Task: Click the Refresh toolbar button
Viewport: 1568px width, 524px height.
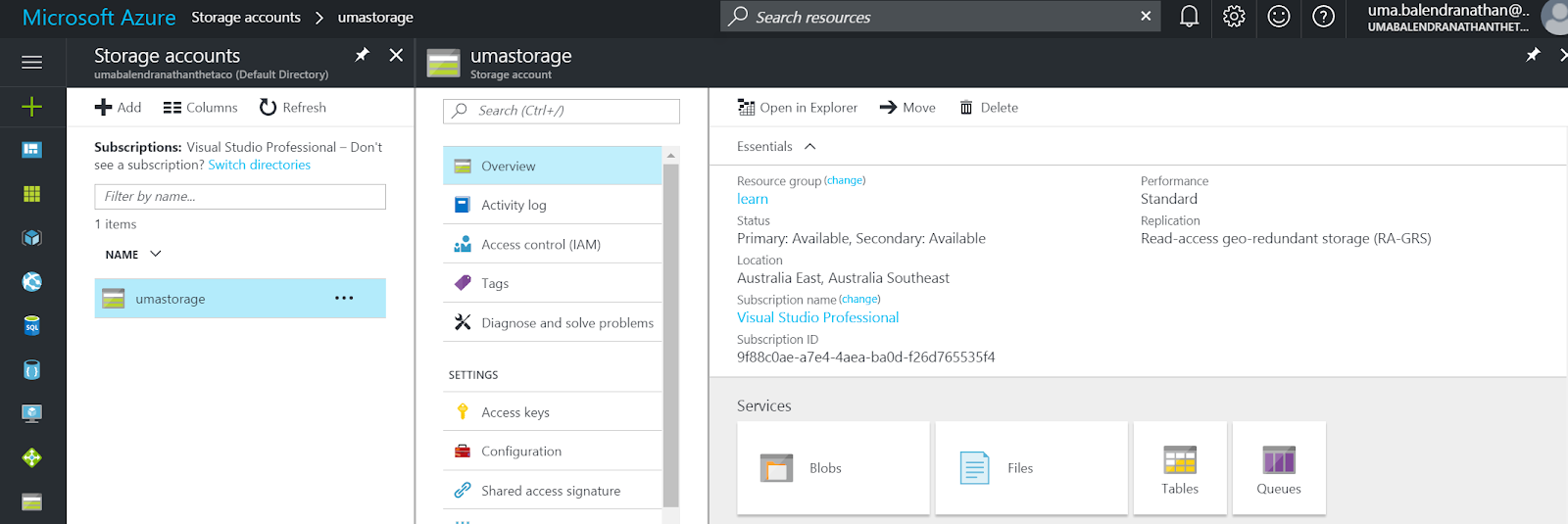Action: 293,107
